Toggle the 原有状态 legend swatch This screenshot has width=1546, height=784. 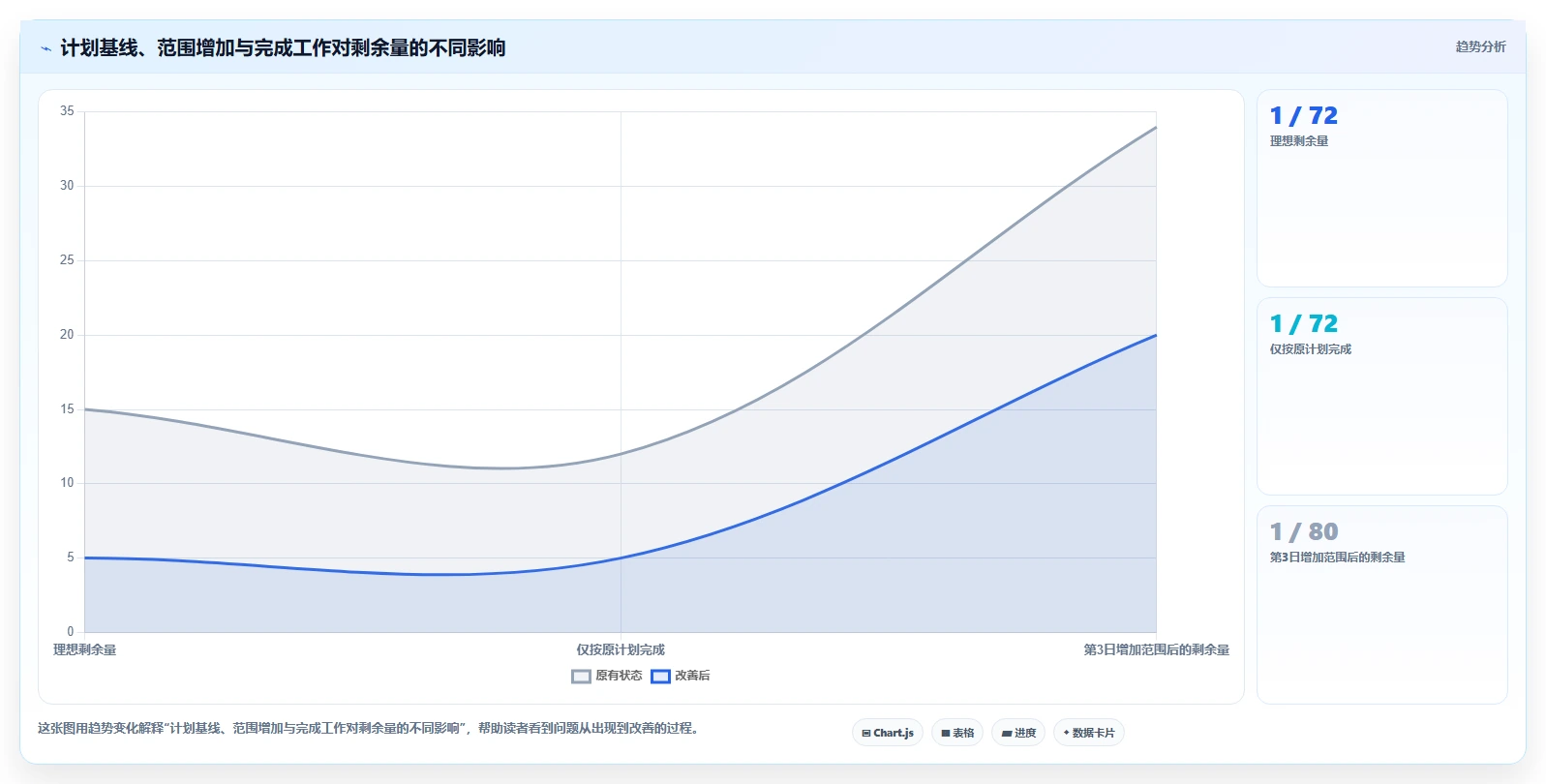581,677
